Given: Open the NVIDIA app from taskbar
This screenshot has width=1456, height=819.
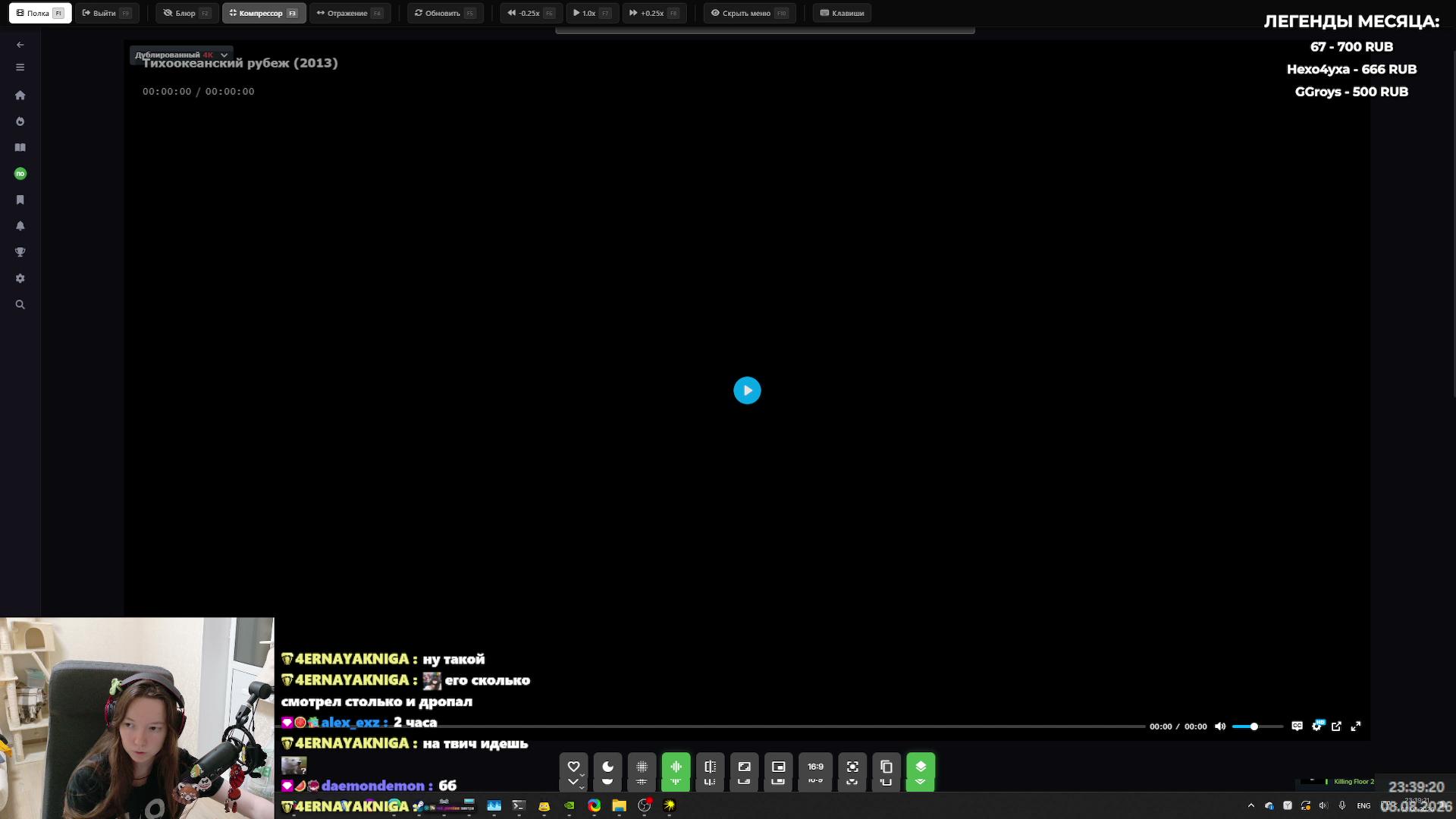Looking at the screenshot, I should (x=570, y=806).
